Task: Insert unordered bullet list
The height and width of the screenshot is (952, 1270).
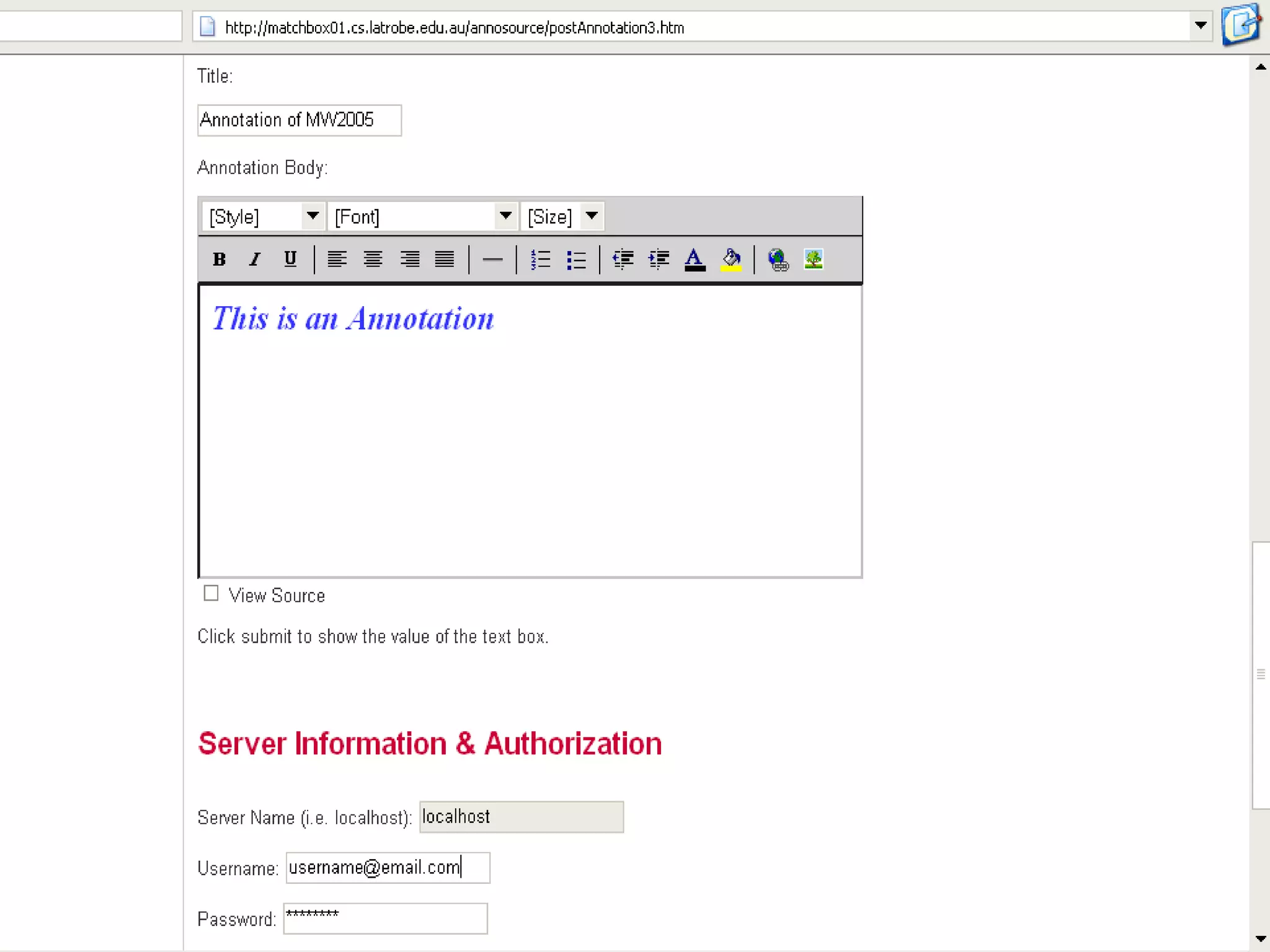Action: [576, 259]
